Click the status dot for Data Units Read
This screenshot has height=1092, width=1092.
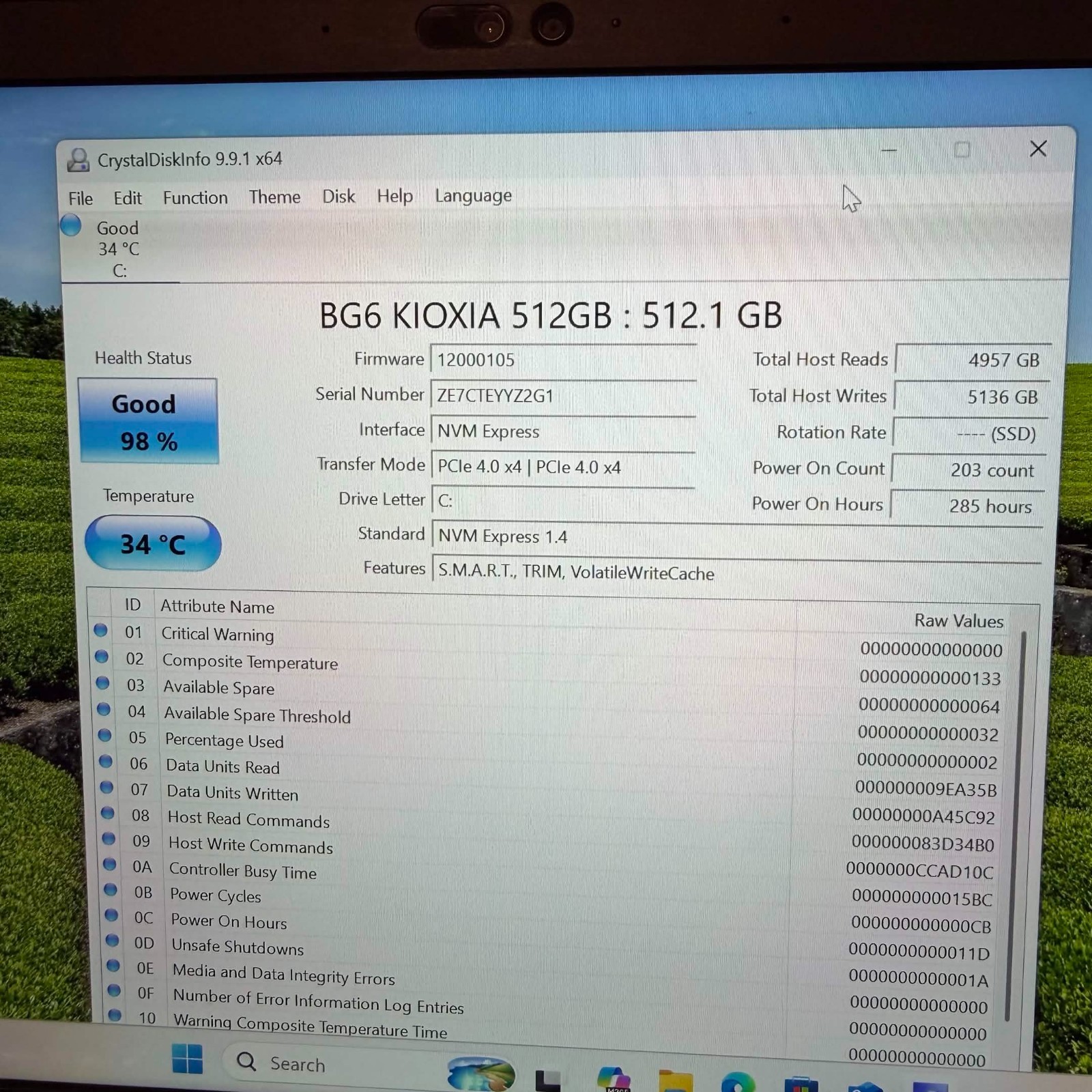point(105,761)
